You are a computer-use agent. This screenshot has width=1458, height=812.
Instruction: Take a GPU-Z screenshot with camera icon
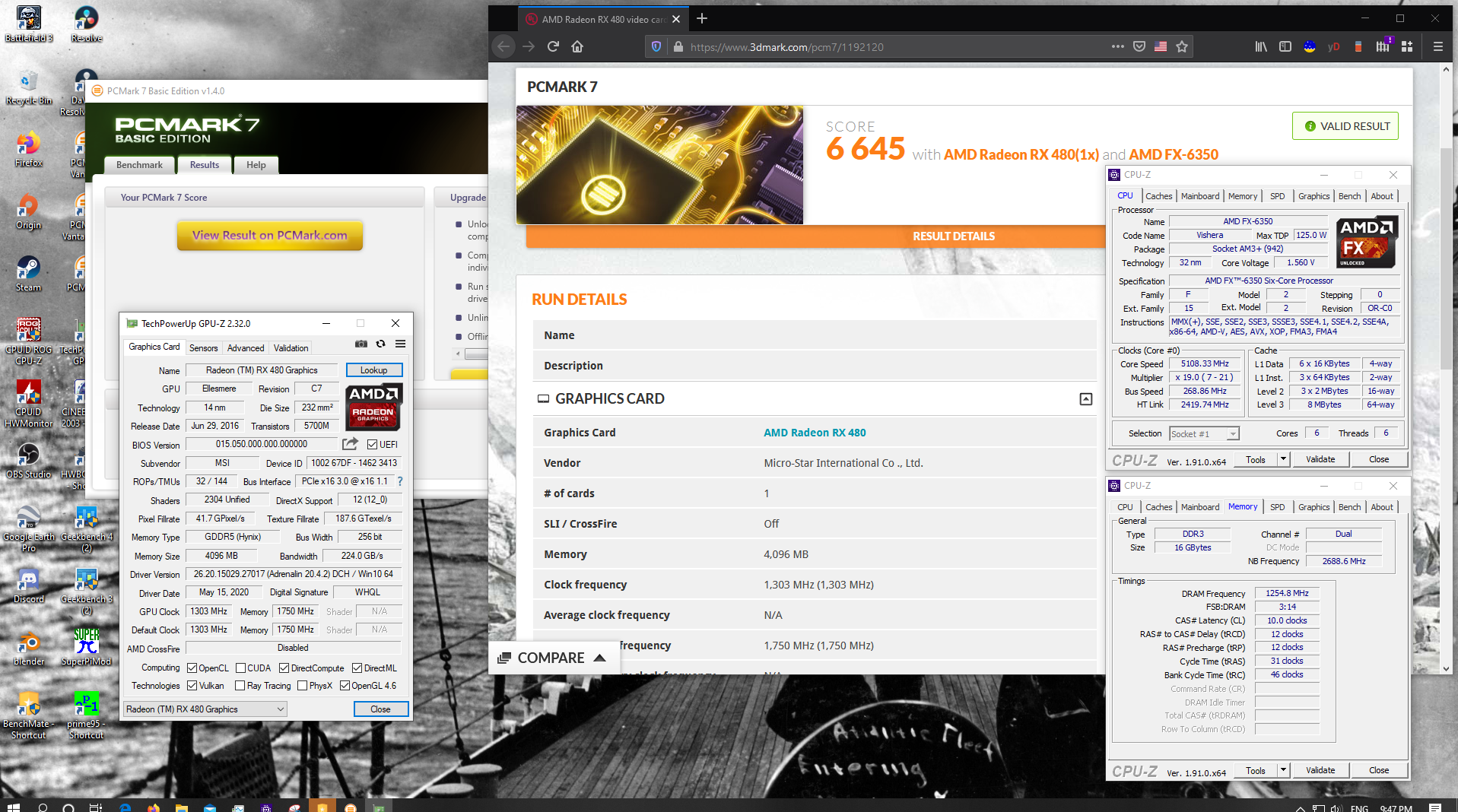[x=361, y=344]
